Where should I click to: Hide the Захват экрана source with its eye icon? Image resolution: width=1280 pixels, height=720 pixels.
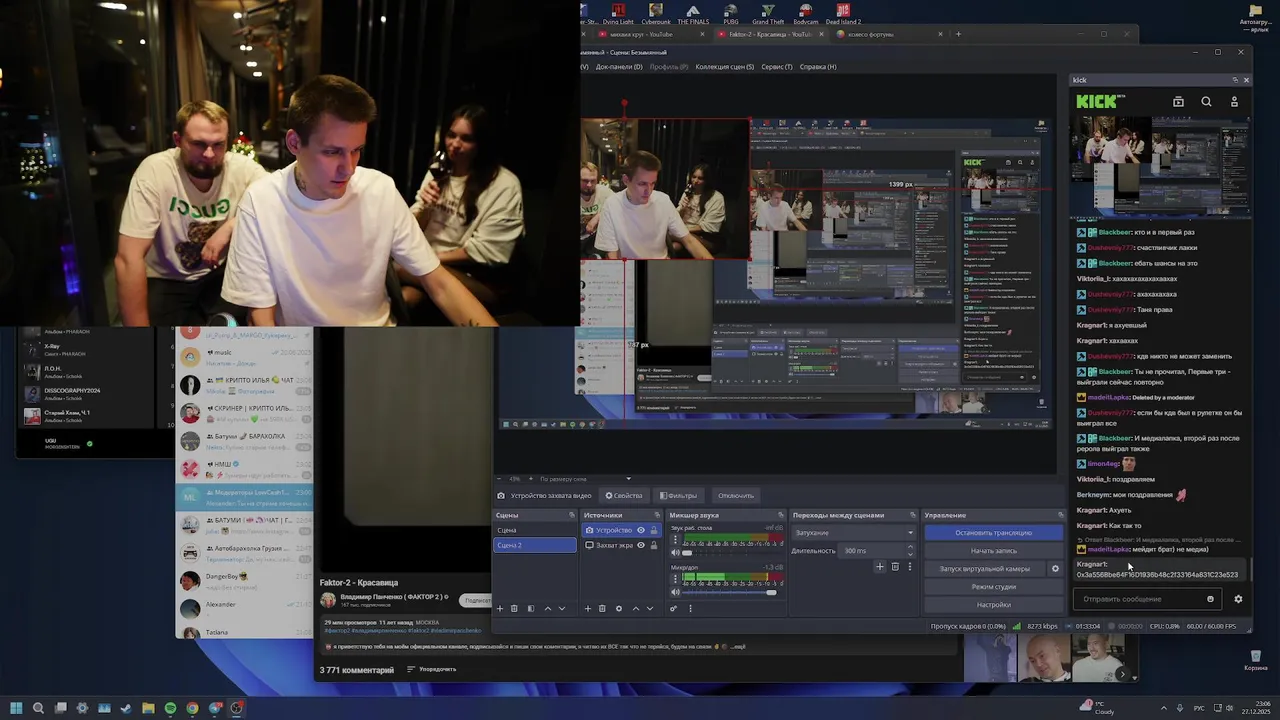641,545
